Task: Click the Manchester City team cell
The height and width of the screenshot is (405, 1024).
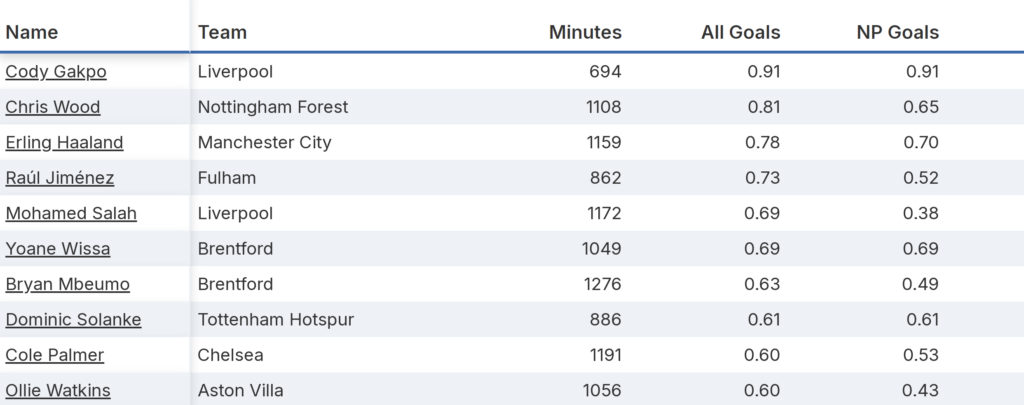Action: tap(265, 143)
